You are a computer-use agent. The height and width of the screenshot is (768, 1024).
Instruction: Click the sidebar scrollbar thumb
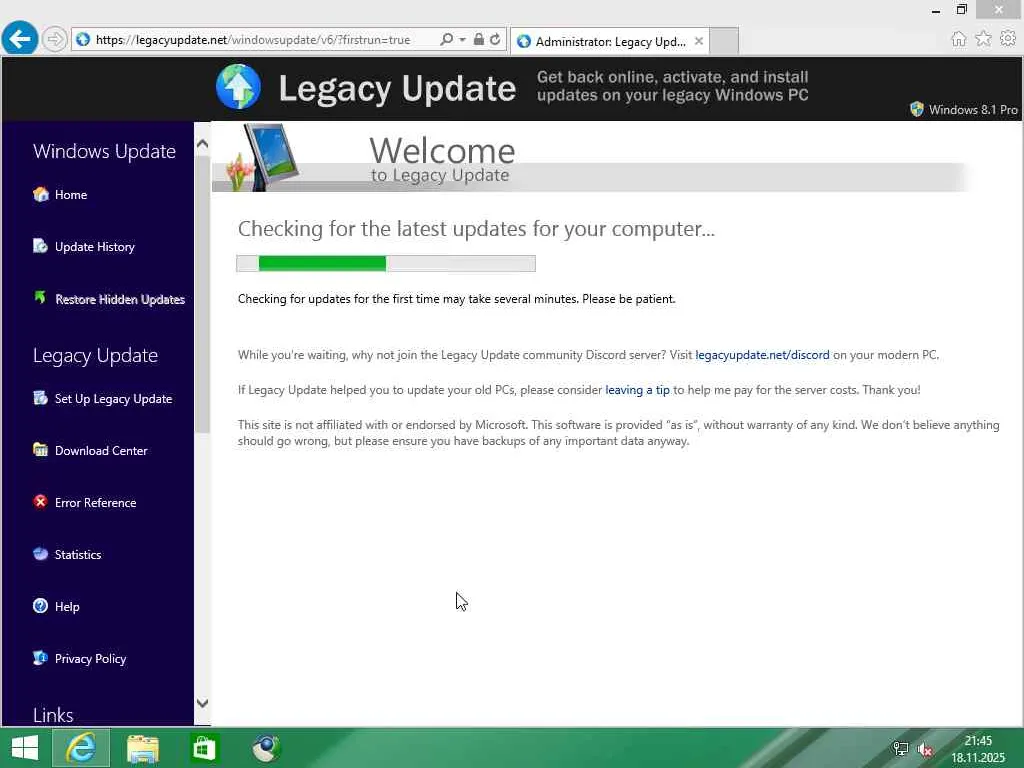[202, 294]
